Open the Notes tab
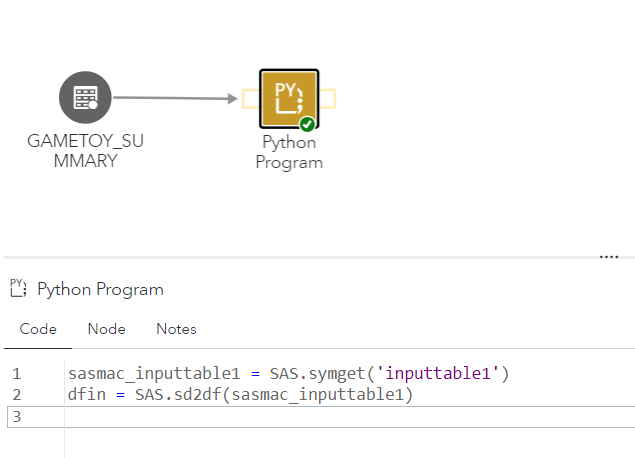The width and height of the screenshot is (635, 458). [x=176, y=329]
